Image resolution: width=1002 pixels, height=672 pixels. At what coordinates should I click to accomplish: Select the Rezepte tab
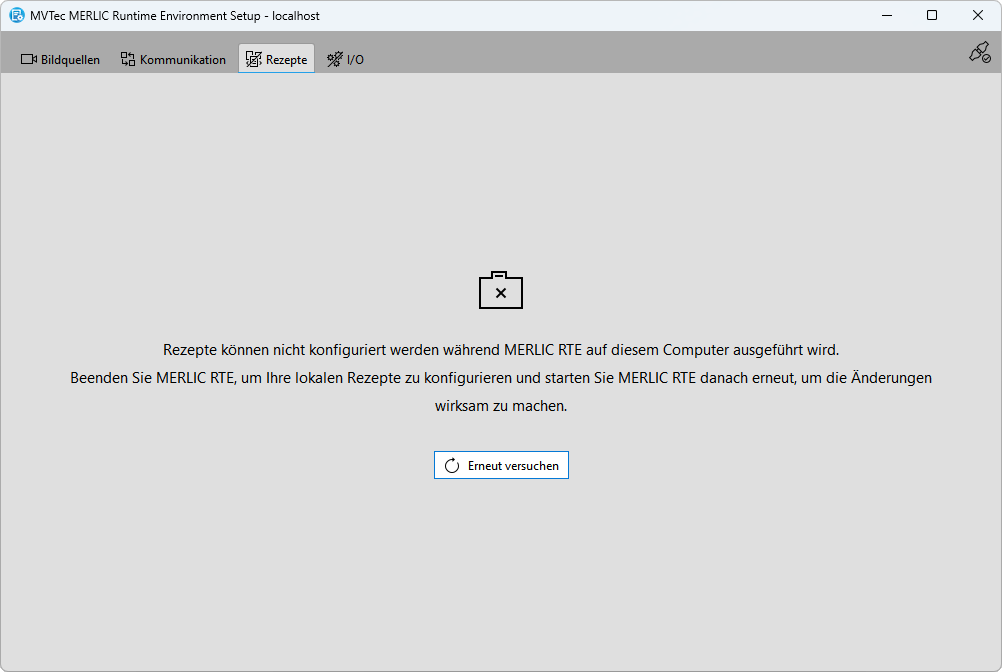point(277,59)
